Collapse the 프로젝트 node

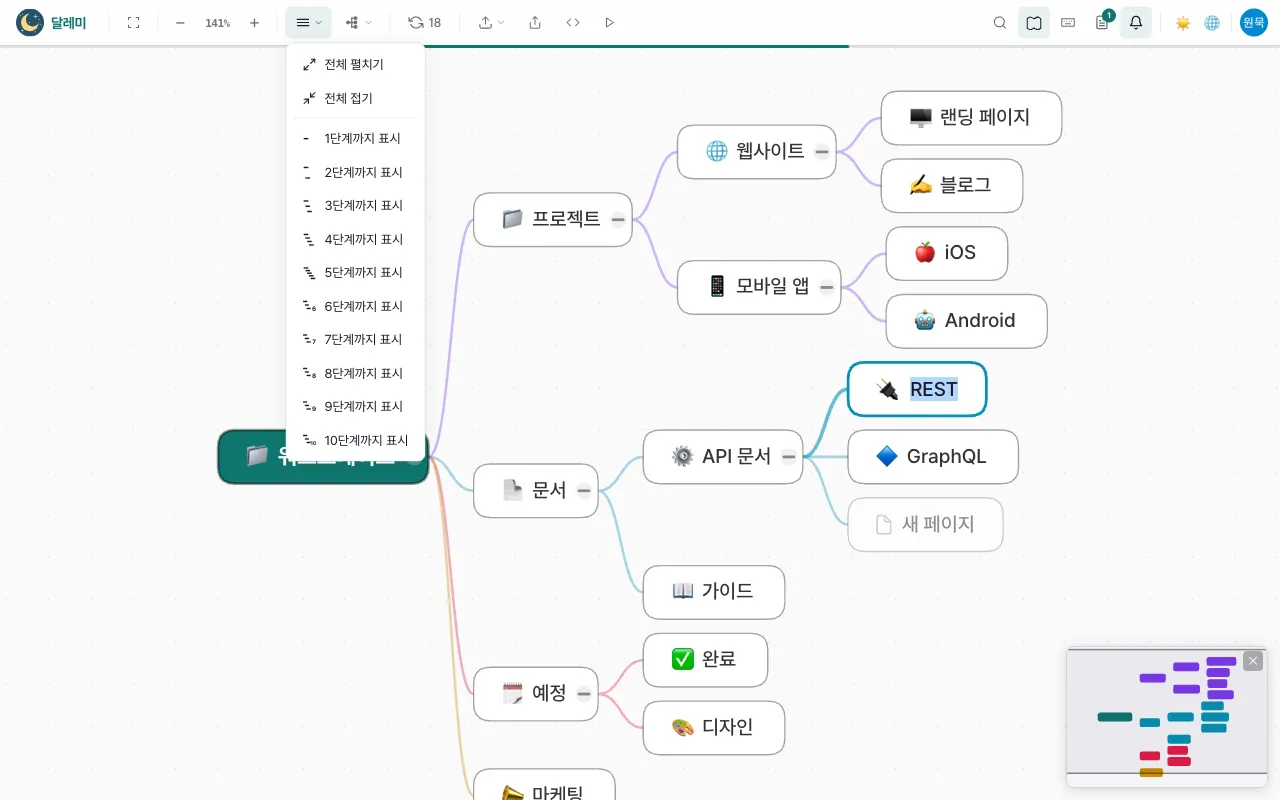coord(618,220)
